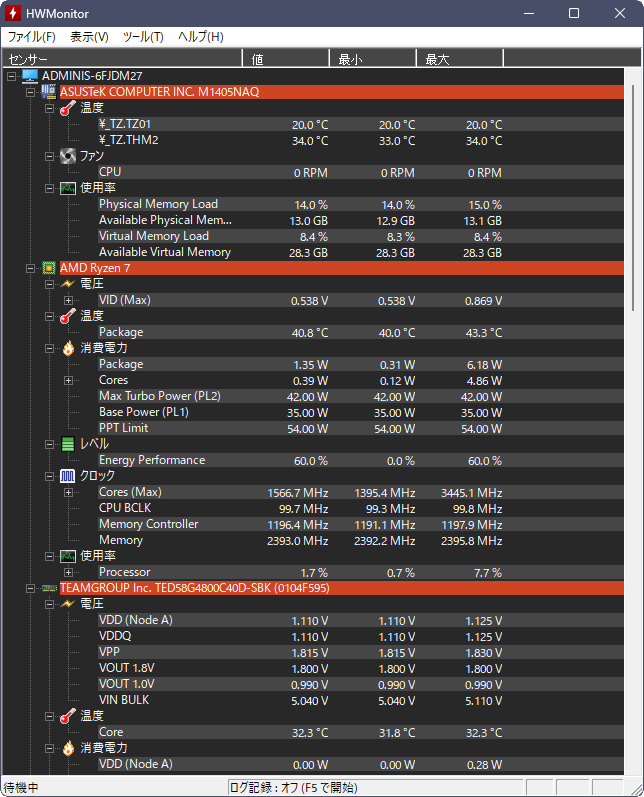Select the ¥_TZ.THM2 temperature row
The width and height of the screenshot is (644, 797).
(360, 140)
